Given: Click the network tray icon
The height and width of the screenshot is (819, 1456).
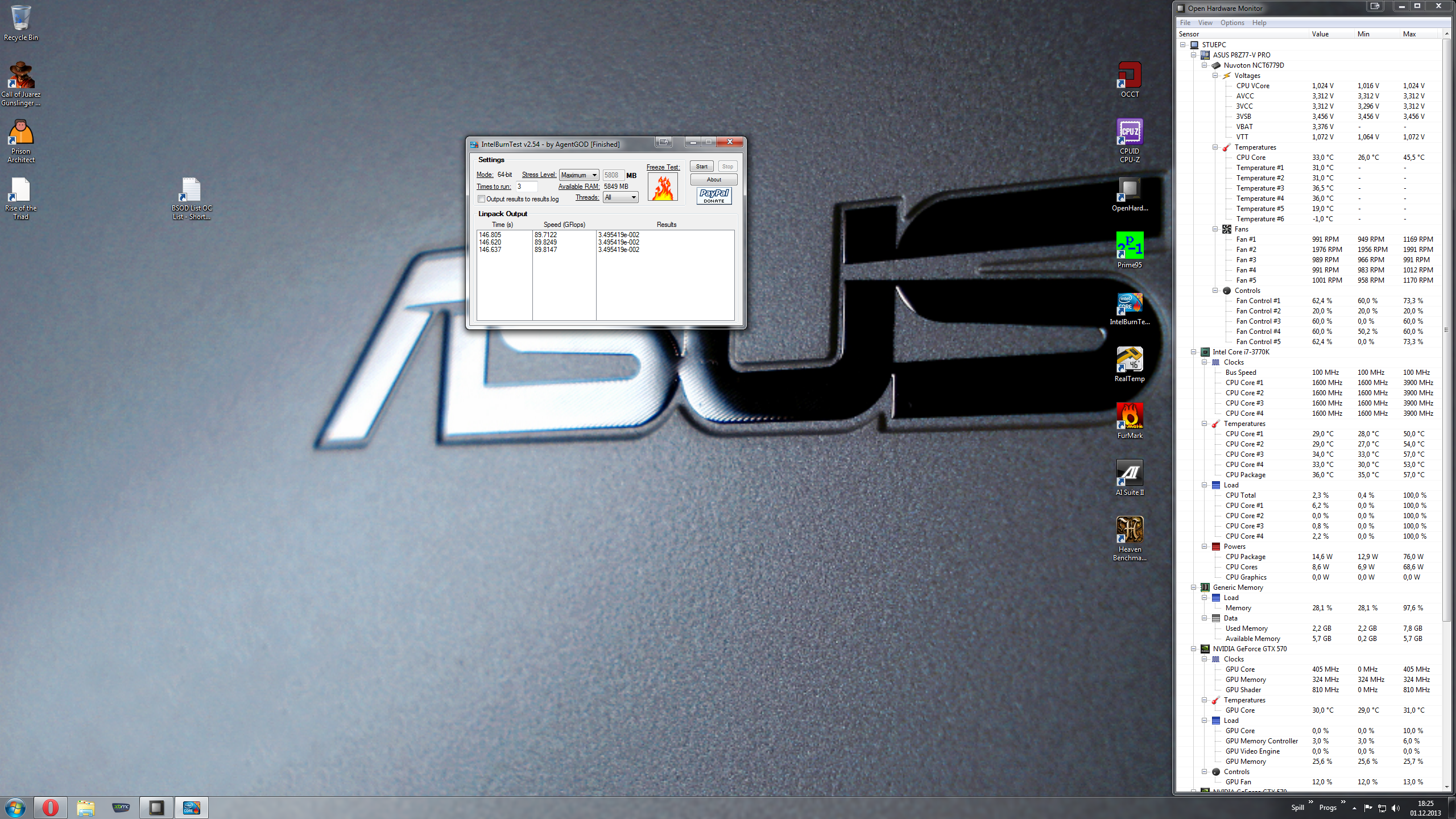Looking at the screenshot, I should [x=1381, y=808].
